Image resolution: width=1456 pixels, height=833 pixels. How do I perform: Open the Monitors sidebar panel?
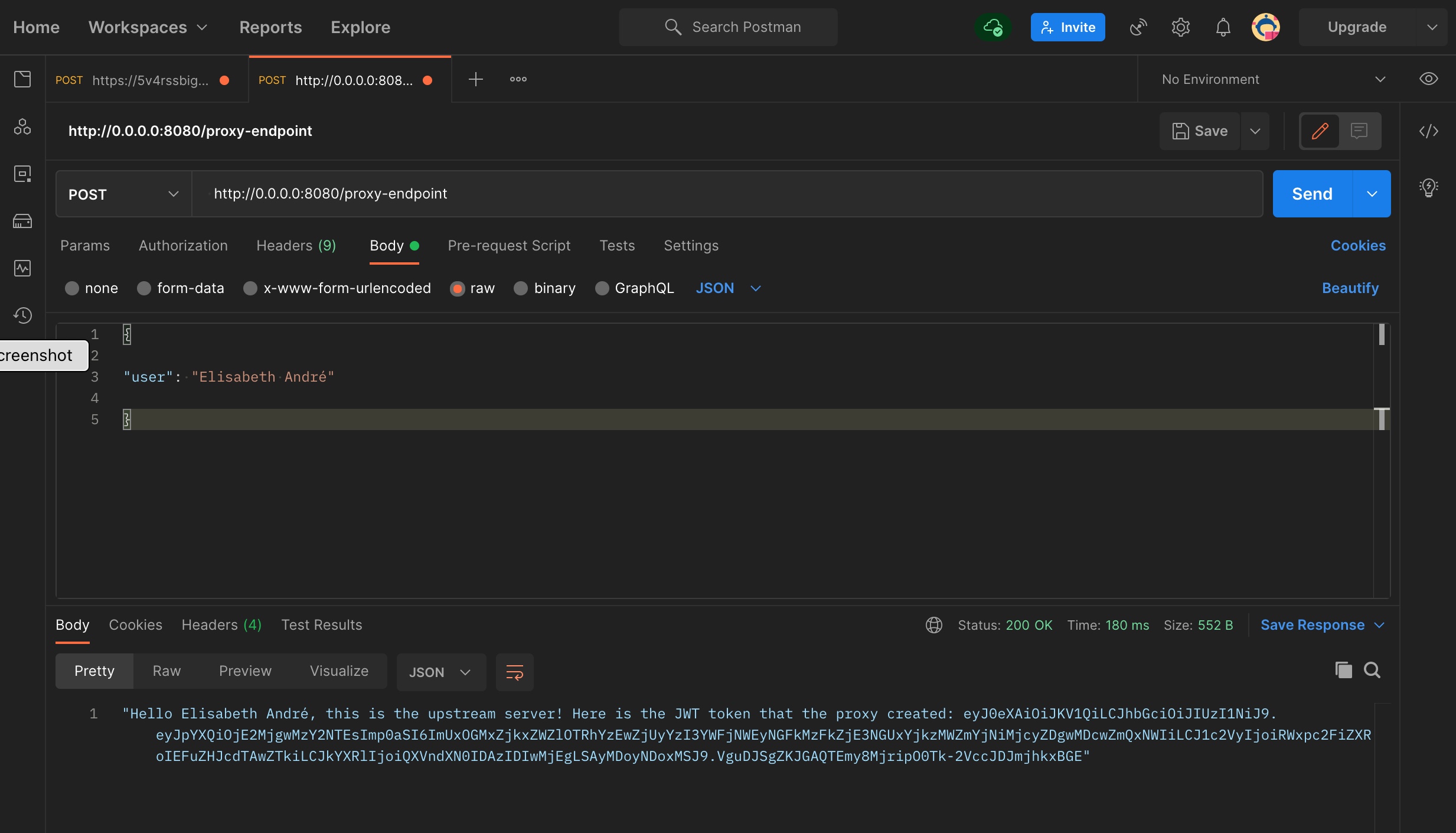(x=22, y=268)
